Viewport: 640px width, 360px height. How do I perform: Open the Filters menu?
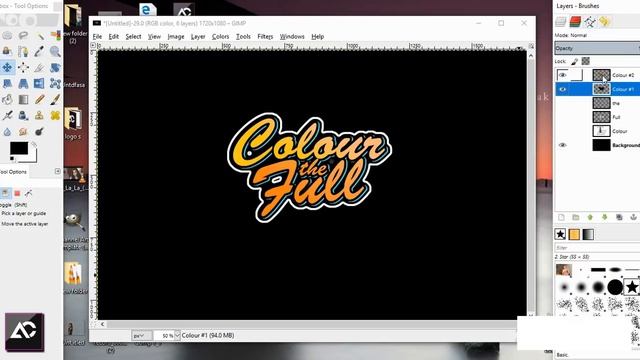click(x=265, y=37)
